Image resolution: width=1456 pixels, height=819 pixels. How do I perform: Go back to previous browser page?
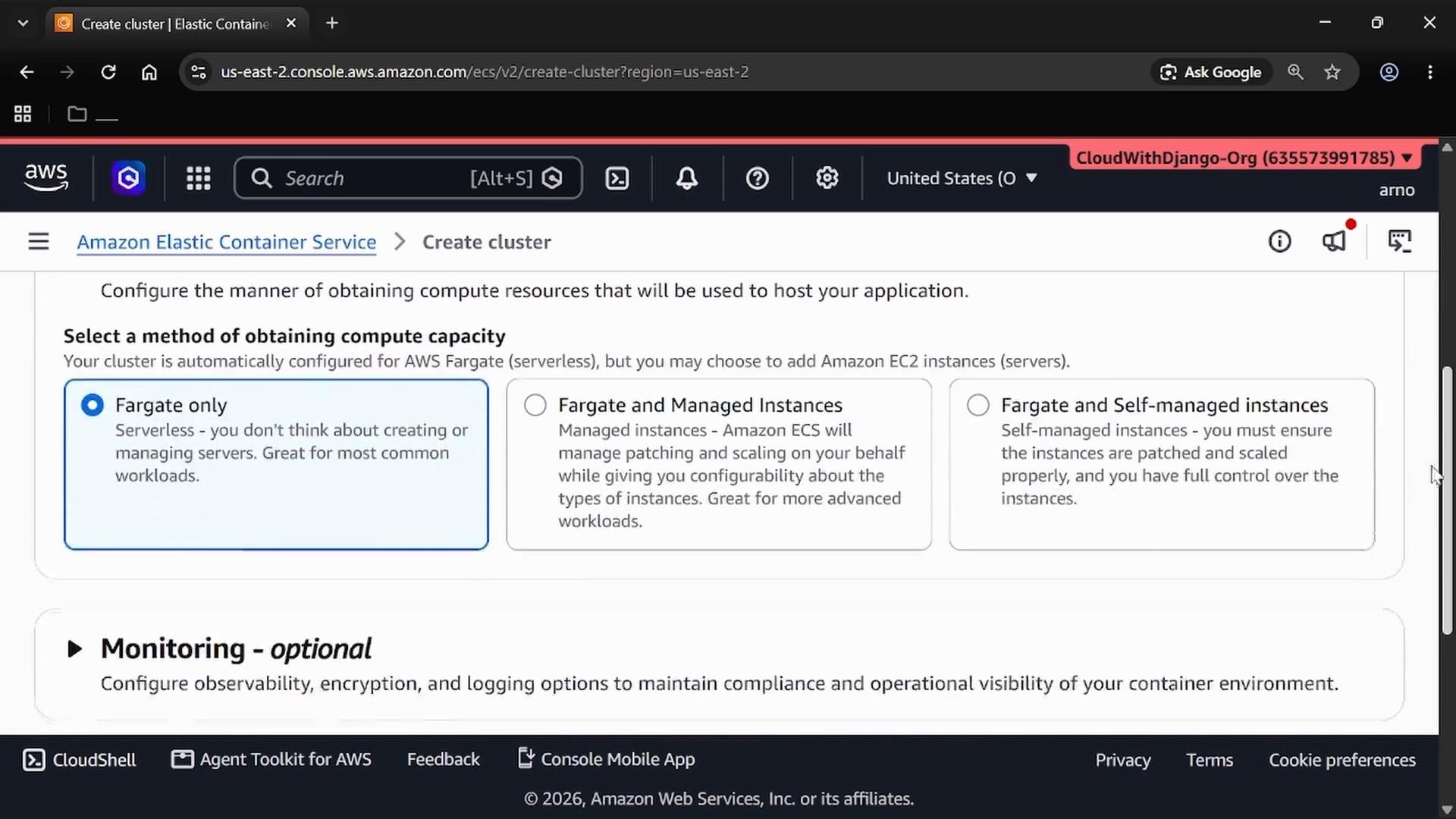pyautogui.click(x=27, y=72)
